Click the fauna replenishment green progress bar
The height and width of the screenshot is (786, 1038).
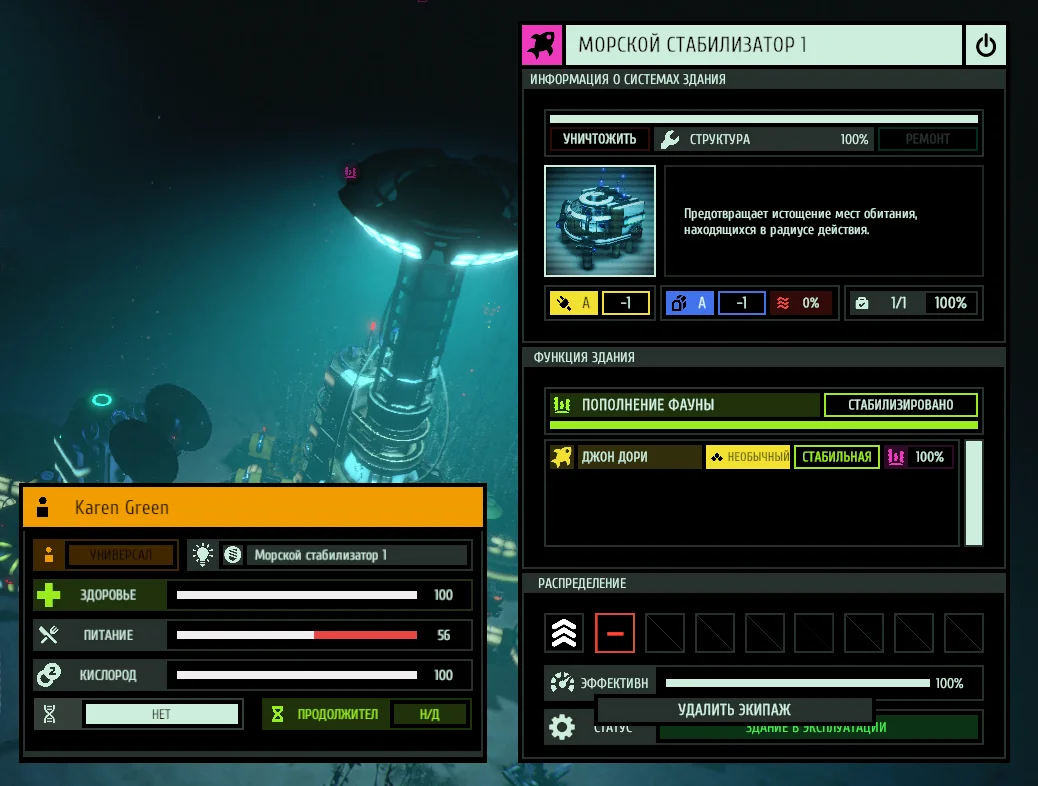(764, 425)
